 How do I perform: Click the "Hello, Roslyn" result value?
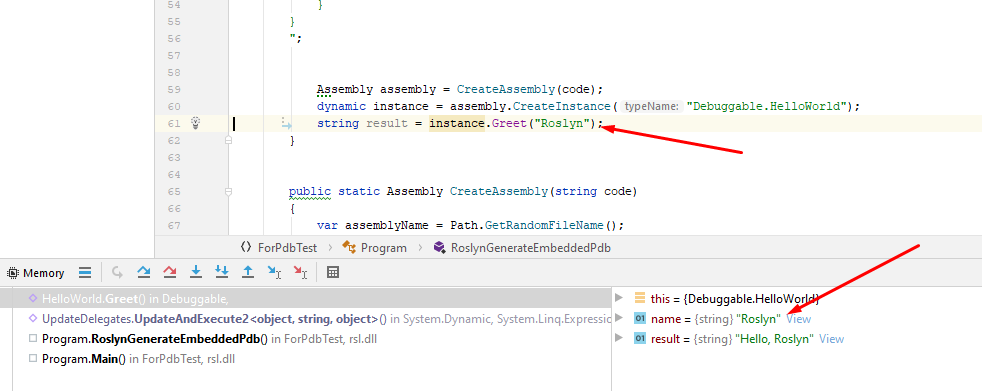[774, 339]
